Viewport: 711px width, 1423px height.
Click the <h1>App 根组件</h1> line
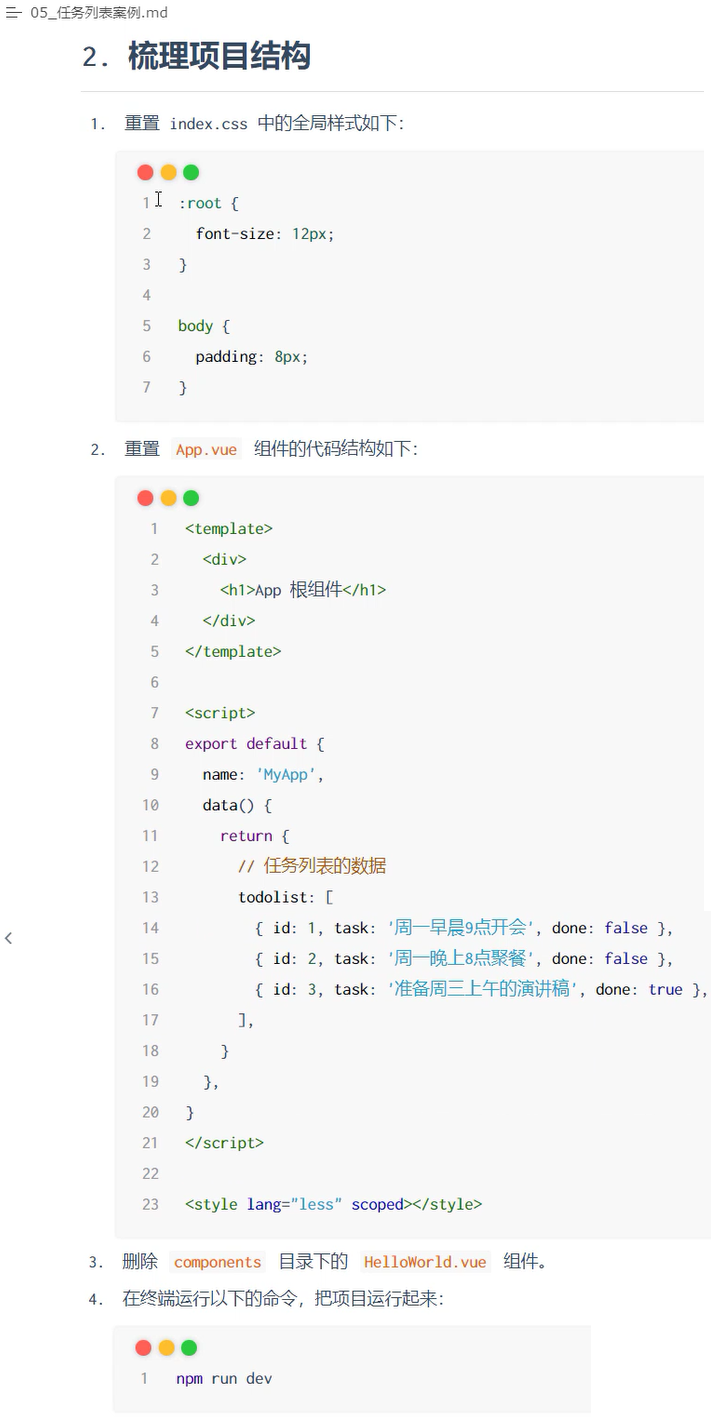(x=303, y=590)
